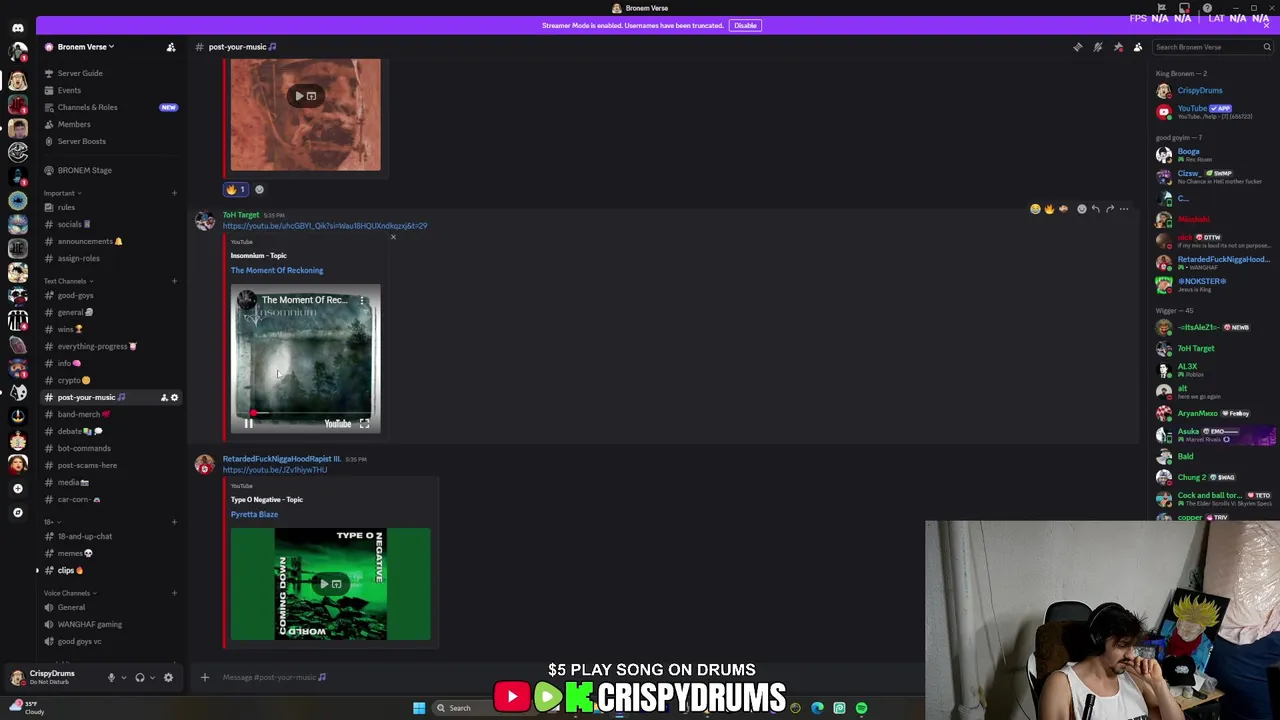Play the Type O Negative Pyretta Blaze thumbnail
Screen dimensions: 1280x720
[x=331, y=584]
